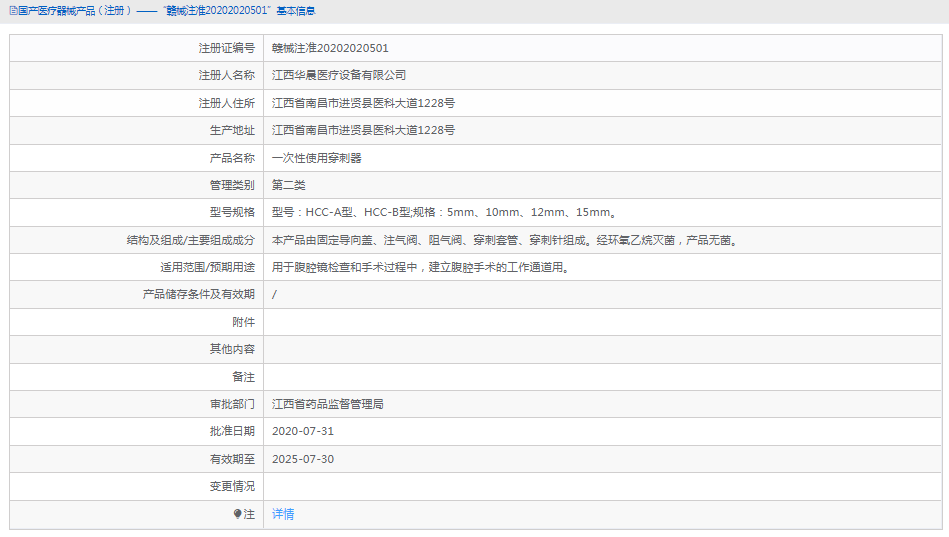Click the 备注 label
Image resolution: width=949 pixels, height=537 pixels.
point(243,377)
